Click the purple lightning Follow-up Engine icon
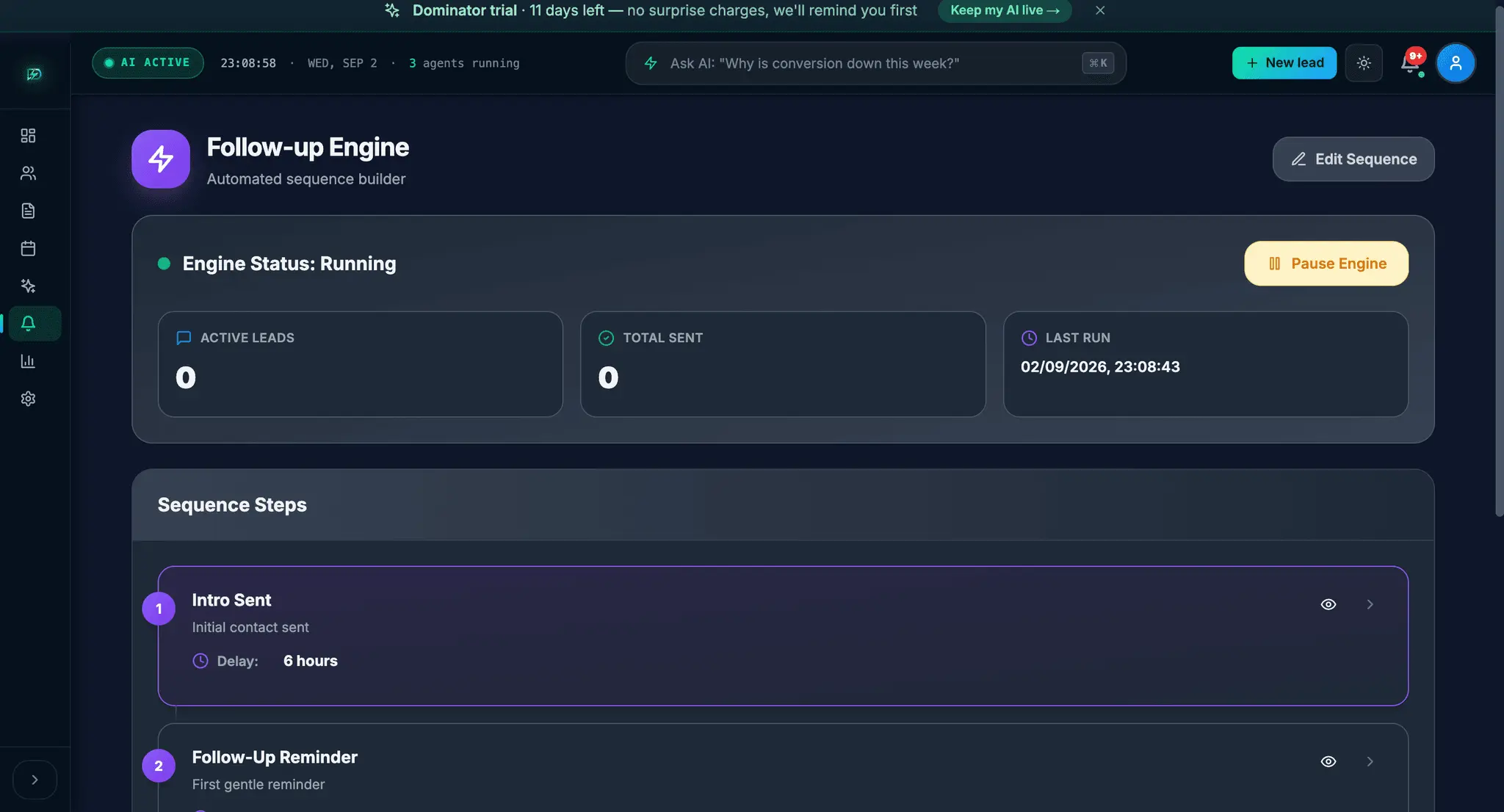This screenshot has height=812, width=1504. click(x=161, y=159)
